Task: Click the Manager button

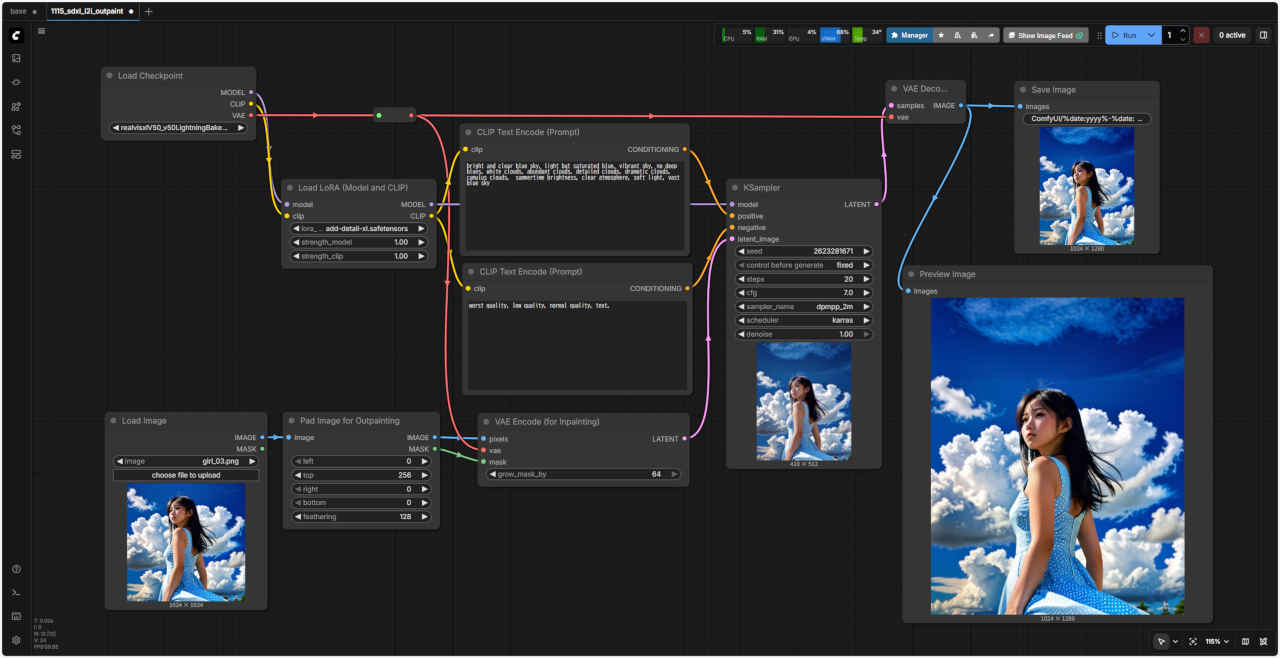Action: [909, 35]
